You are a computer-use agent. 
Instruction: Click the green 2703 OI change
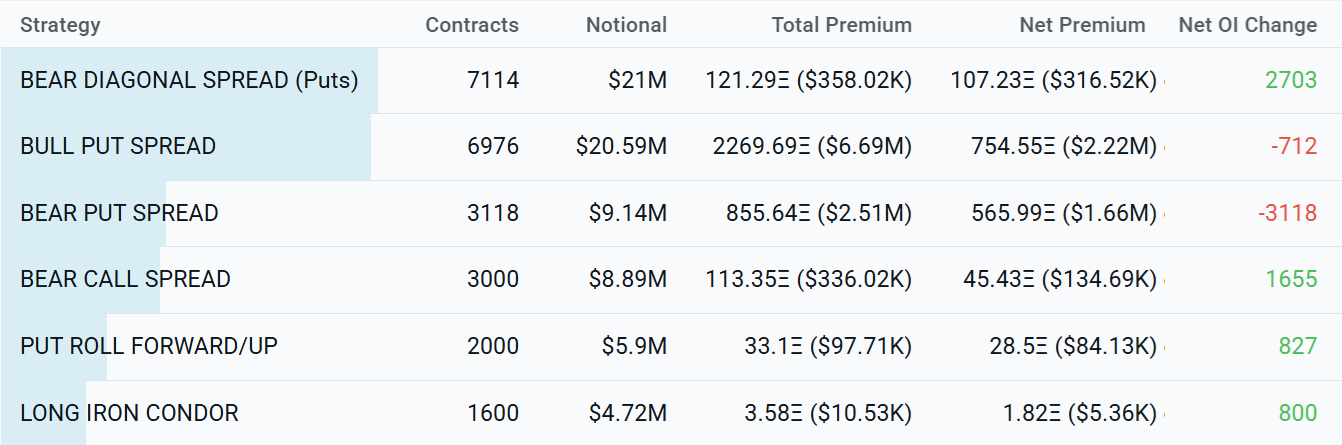pos(1291,80)
